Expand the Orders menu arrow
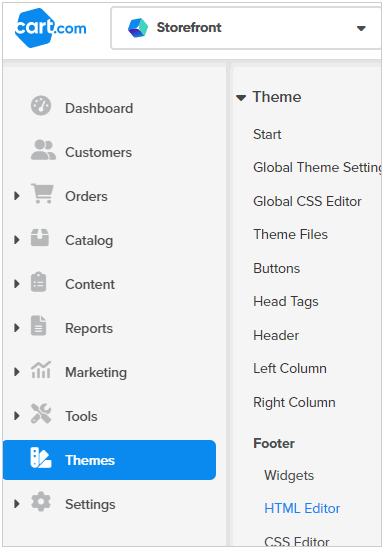This screenshot has height=550, width=385. point(16,196)
